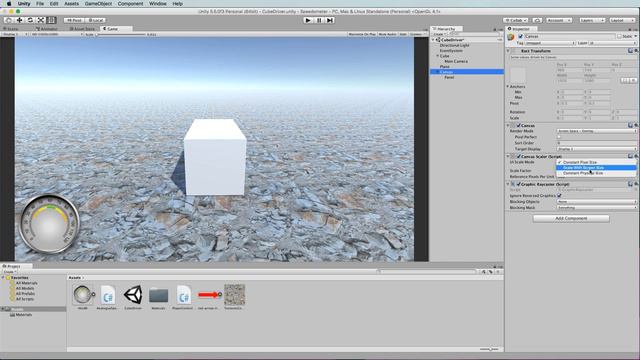Choose Scale With Screen Size option
The height and width of the screenshot is (360, 640).
coord(596,168)
